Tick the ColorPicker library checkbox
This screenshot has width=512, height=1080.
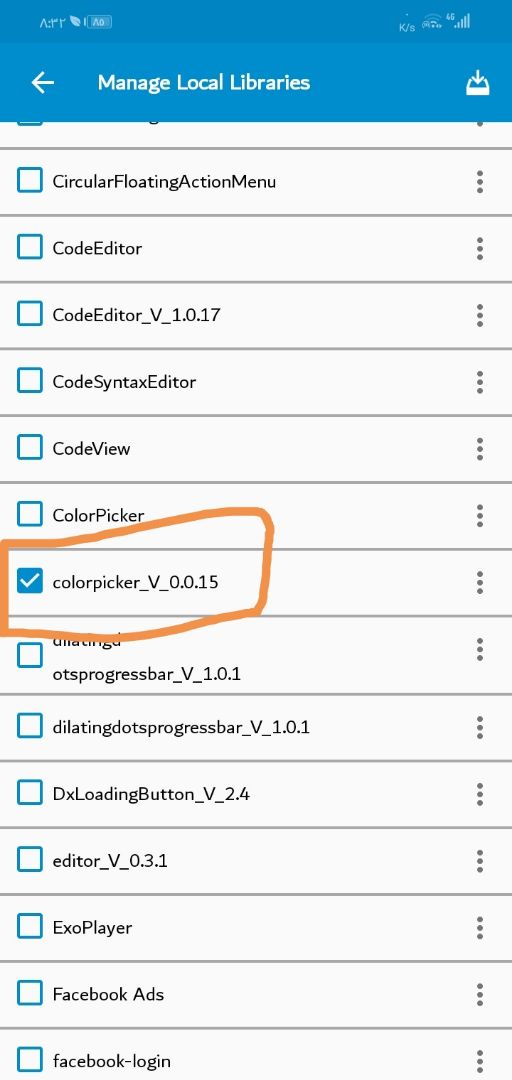click(x=29, y=515)
